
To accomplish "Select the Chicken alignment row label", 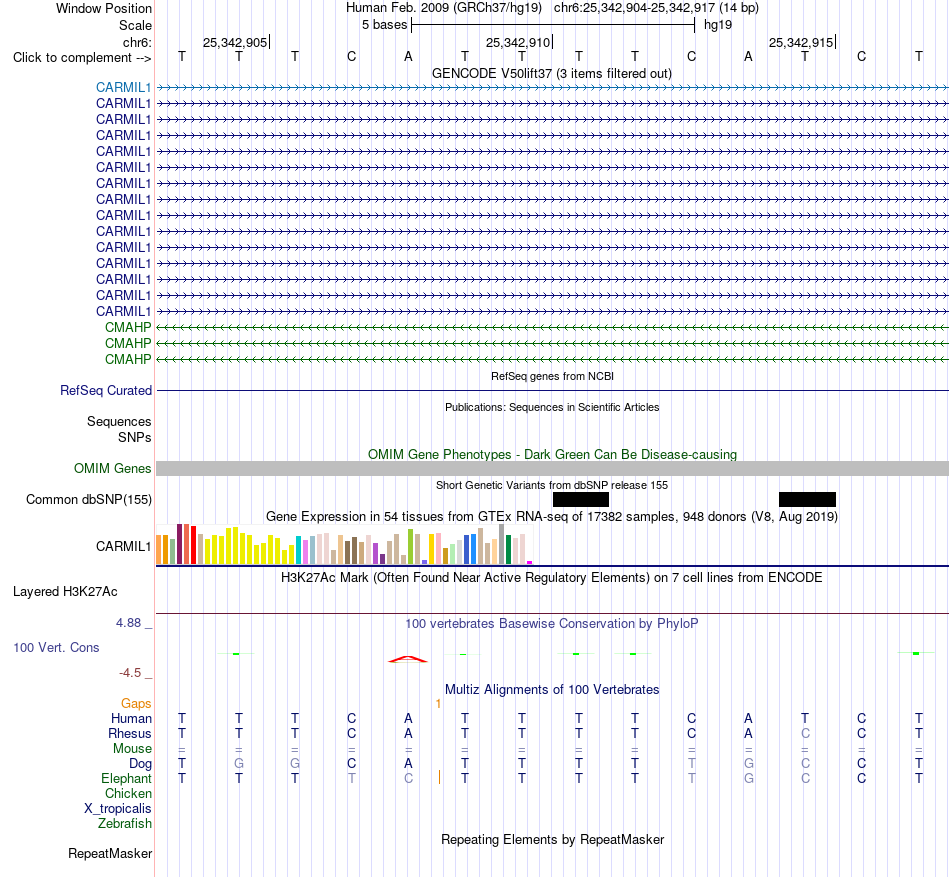I will tap(128, 793).
